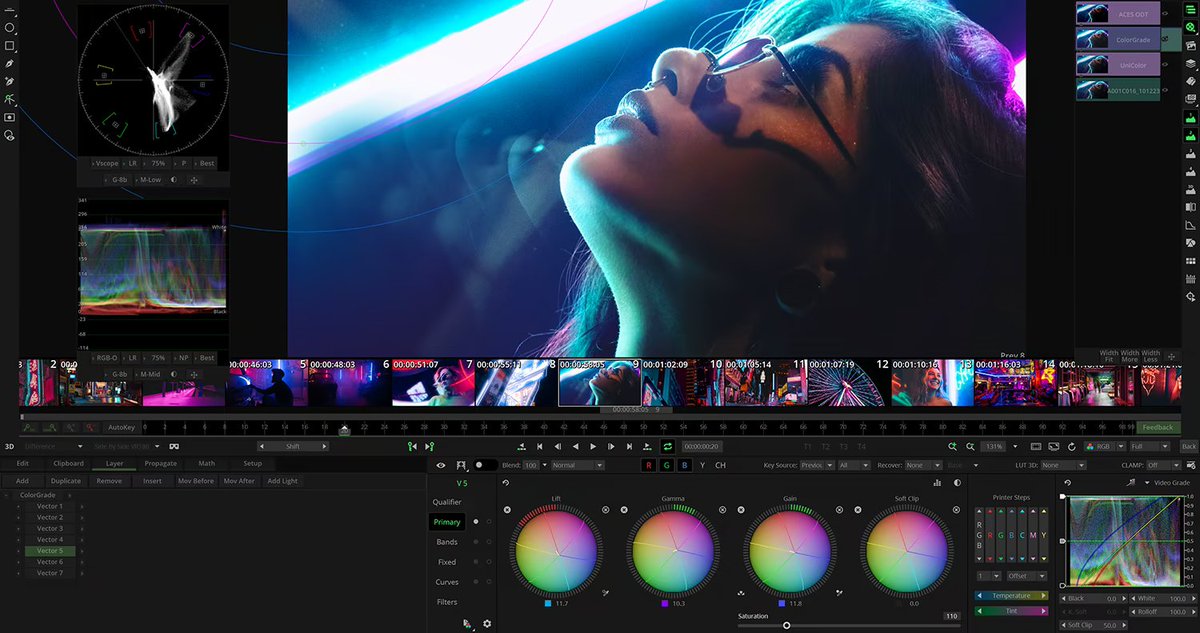The width and height of the screenshot is (1200, 633).
Task: Reset the Gain wheel using its right X
Action: [839, 510]
